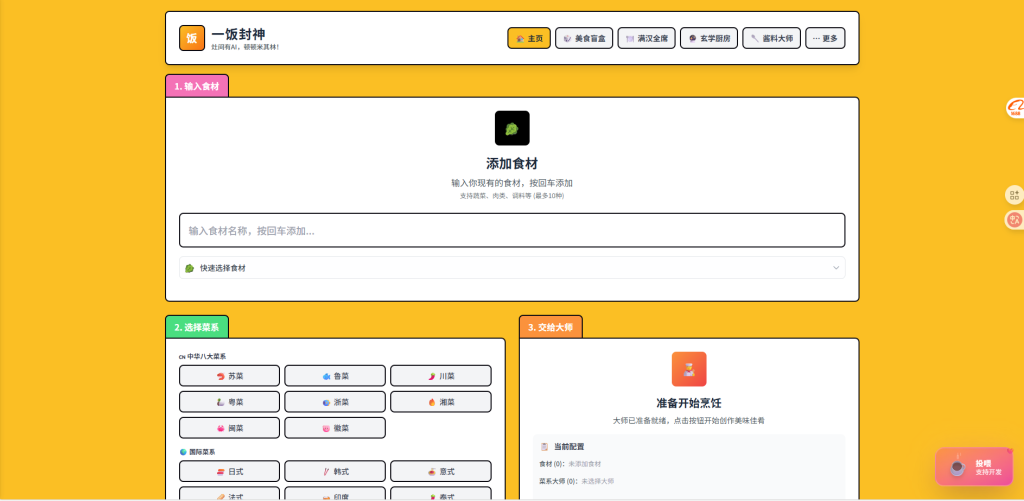Click the translate floating icon on right edge
The image size is (1024, 501).
[x=1014, y=220]
